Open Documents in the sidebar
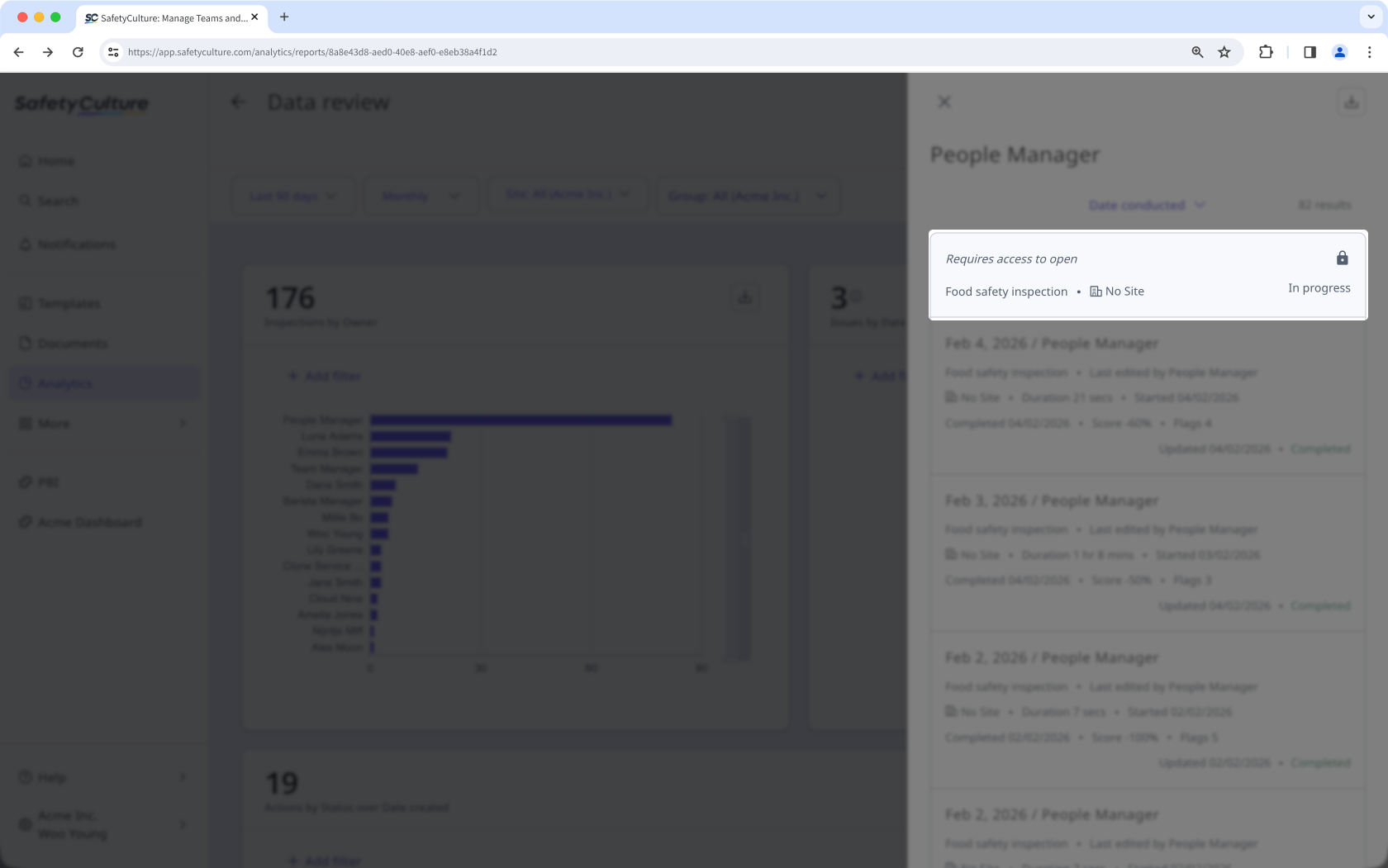Screen dimensions: 1388x868 click(104, 344)
